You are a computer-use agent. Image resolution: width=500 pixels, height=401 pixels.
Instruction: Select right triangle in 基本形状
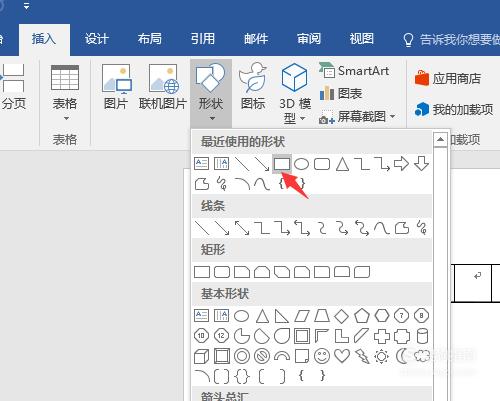tap(282, 316)
